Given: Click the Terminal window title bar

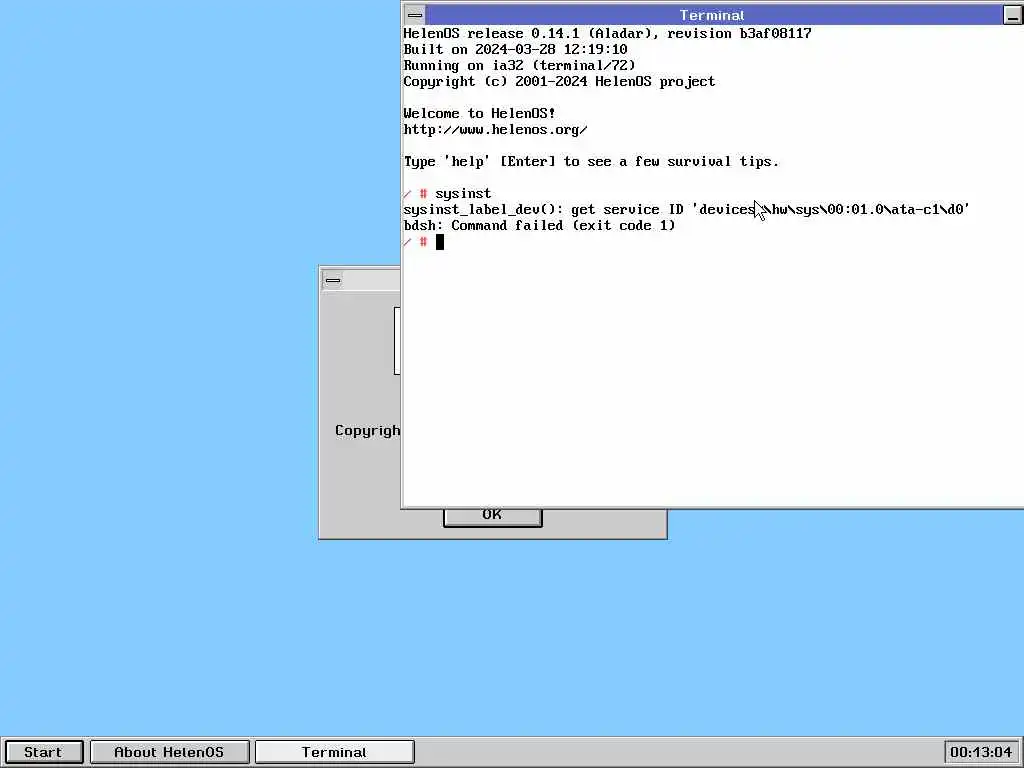Looking at the screenshot, I should pos(713,15).
